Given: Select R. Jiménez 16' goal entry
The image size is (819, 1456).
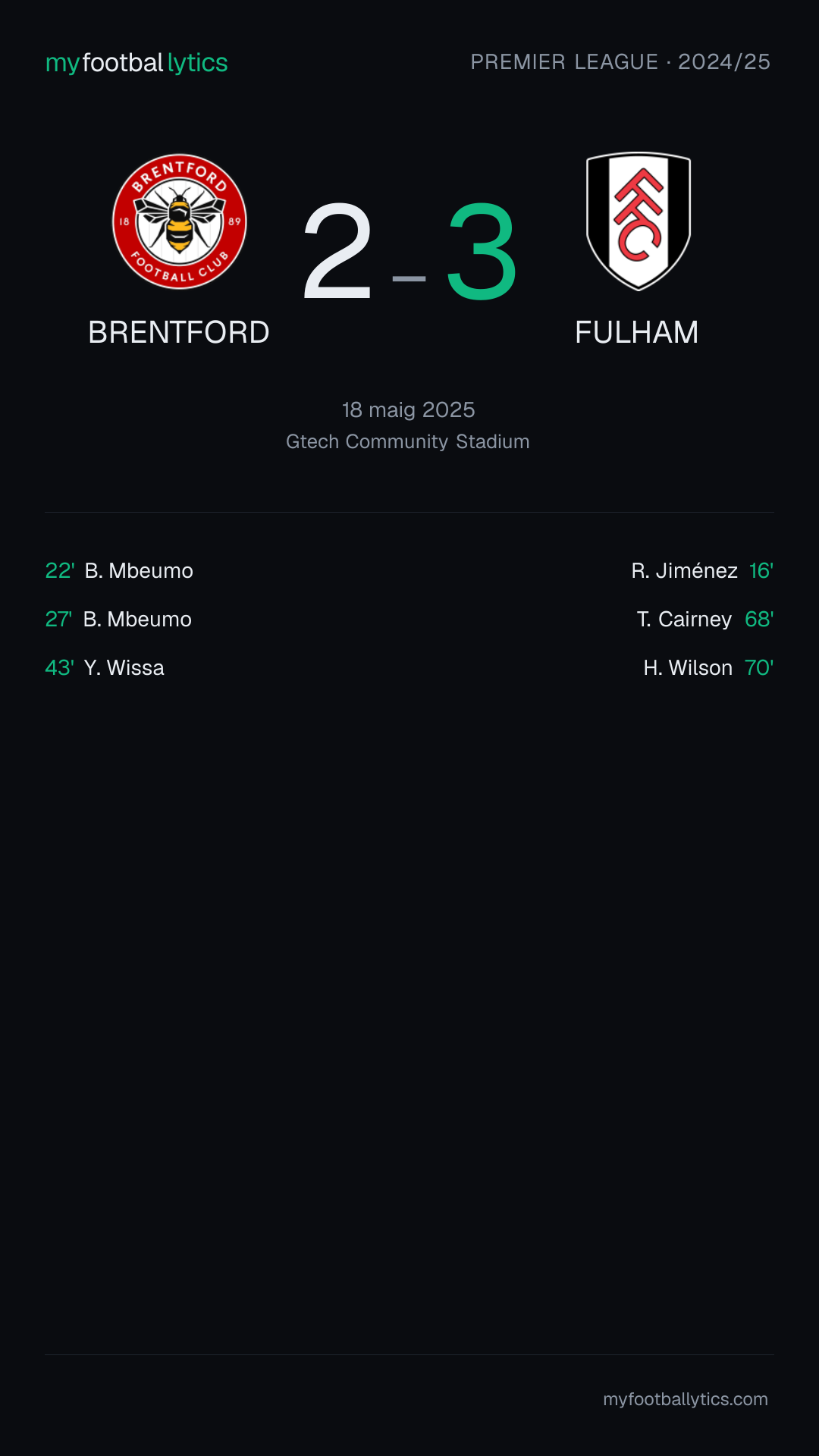Looking at the screenshot, I should tap(702, 570).
